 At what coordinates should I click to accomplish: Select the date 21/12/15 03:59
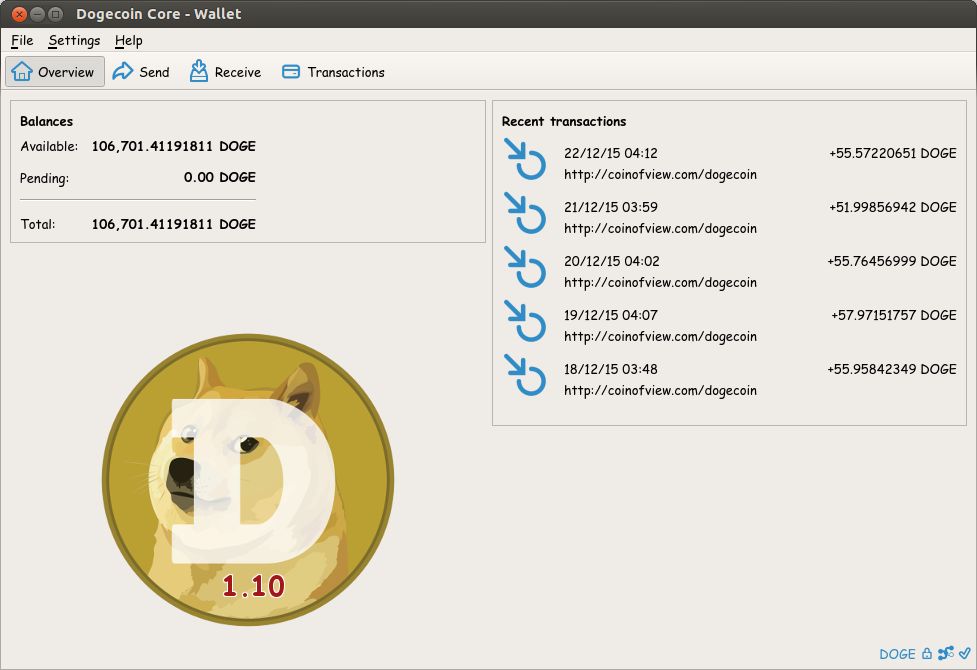[611, 207]
